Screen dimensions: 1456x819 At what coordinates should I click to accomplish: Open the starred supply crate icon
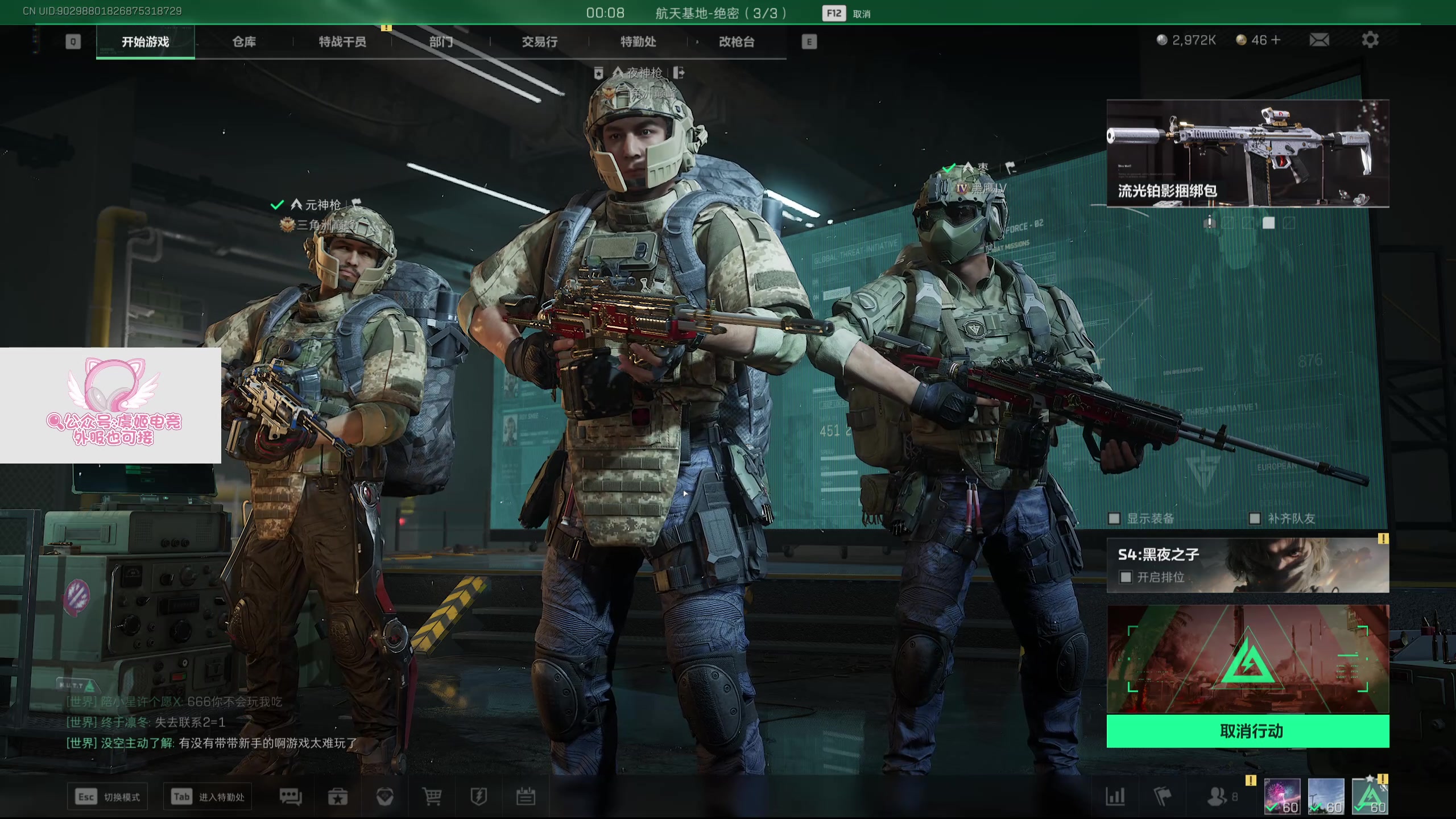coord(338,797)
